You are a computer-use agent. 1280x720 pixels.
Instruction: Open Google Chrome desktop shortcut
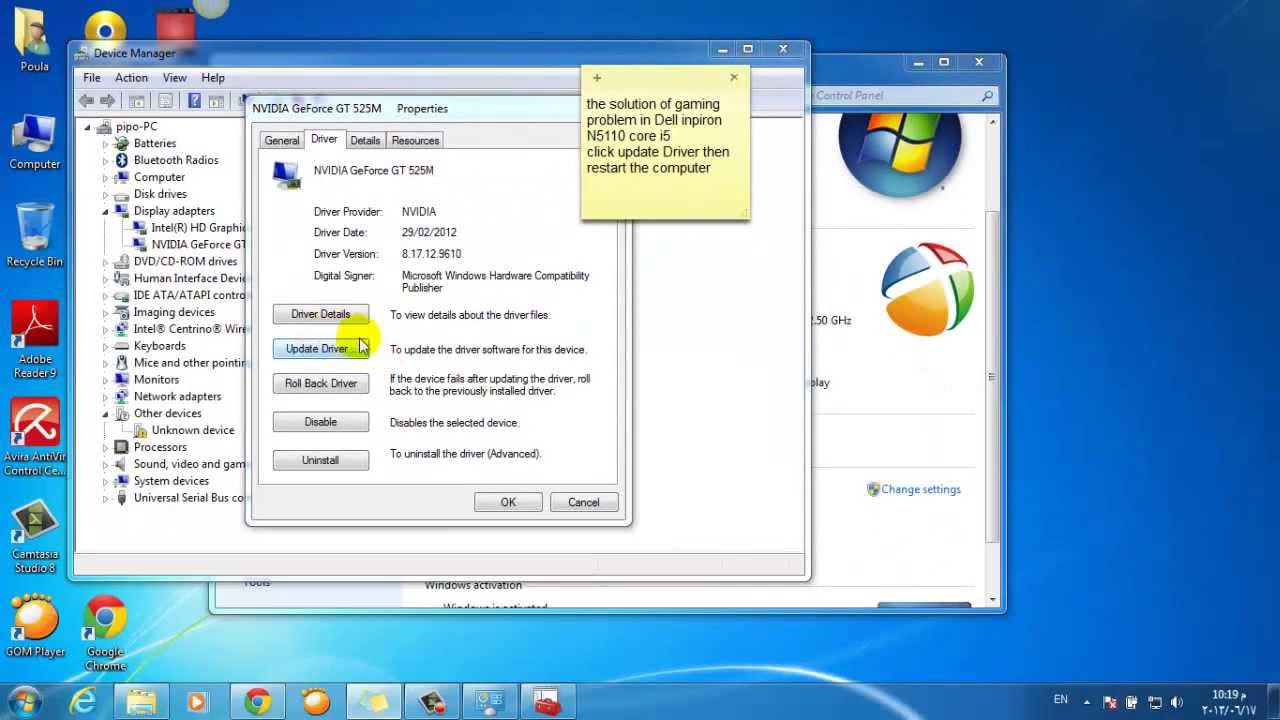pyautogui.click(x=105, y=634)
